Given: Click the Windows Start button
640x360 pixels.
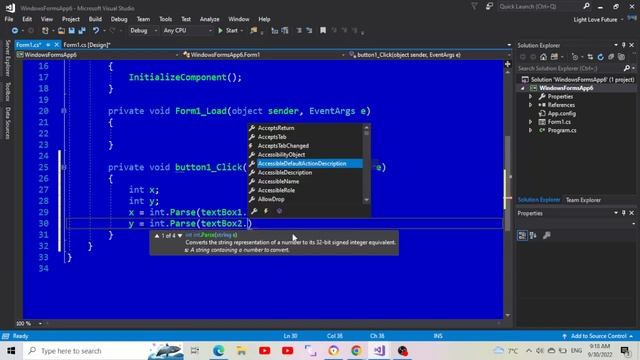Looking at the screenshot, I should 11,351.
